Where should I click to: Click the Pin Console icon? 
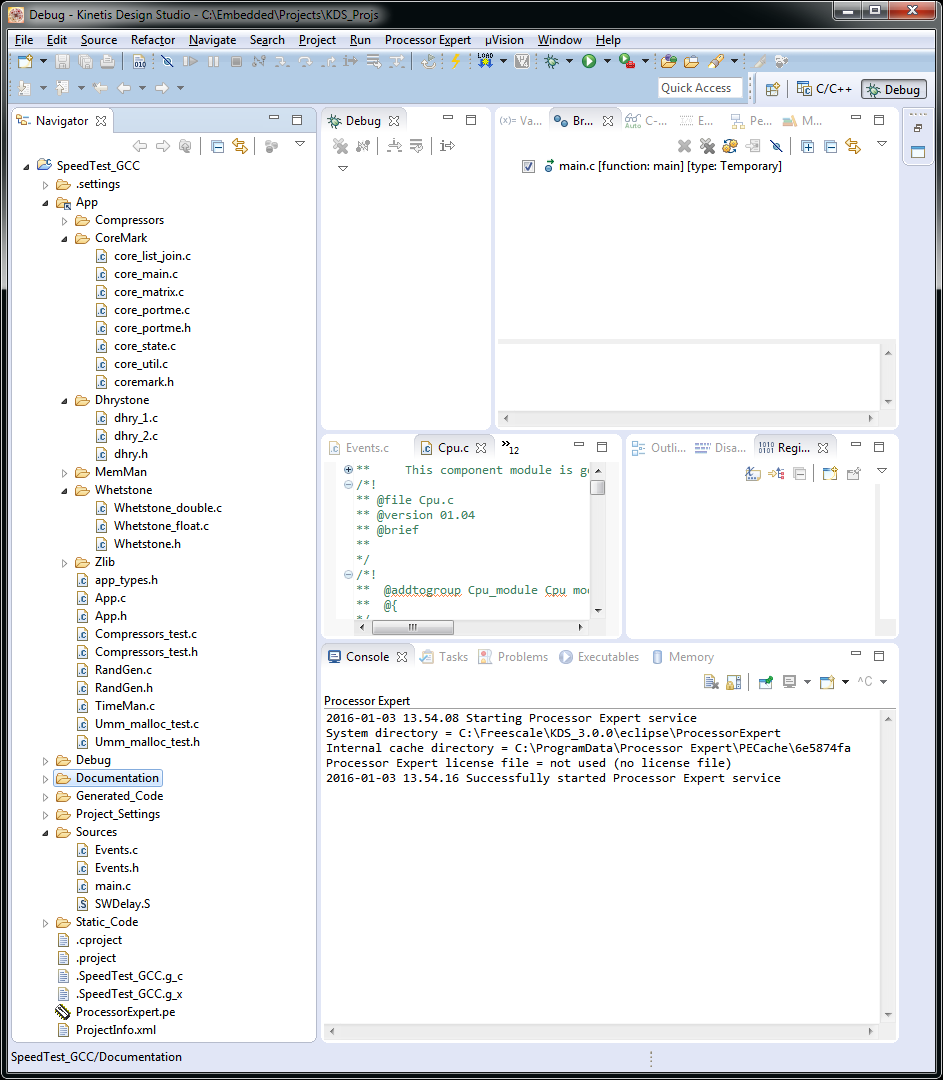tap(765, 682)
